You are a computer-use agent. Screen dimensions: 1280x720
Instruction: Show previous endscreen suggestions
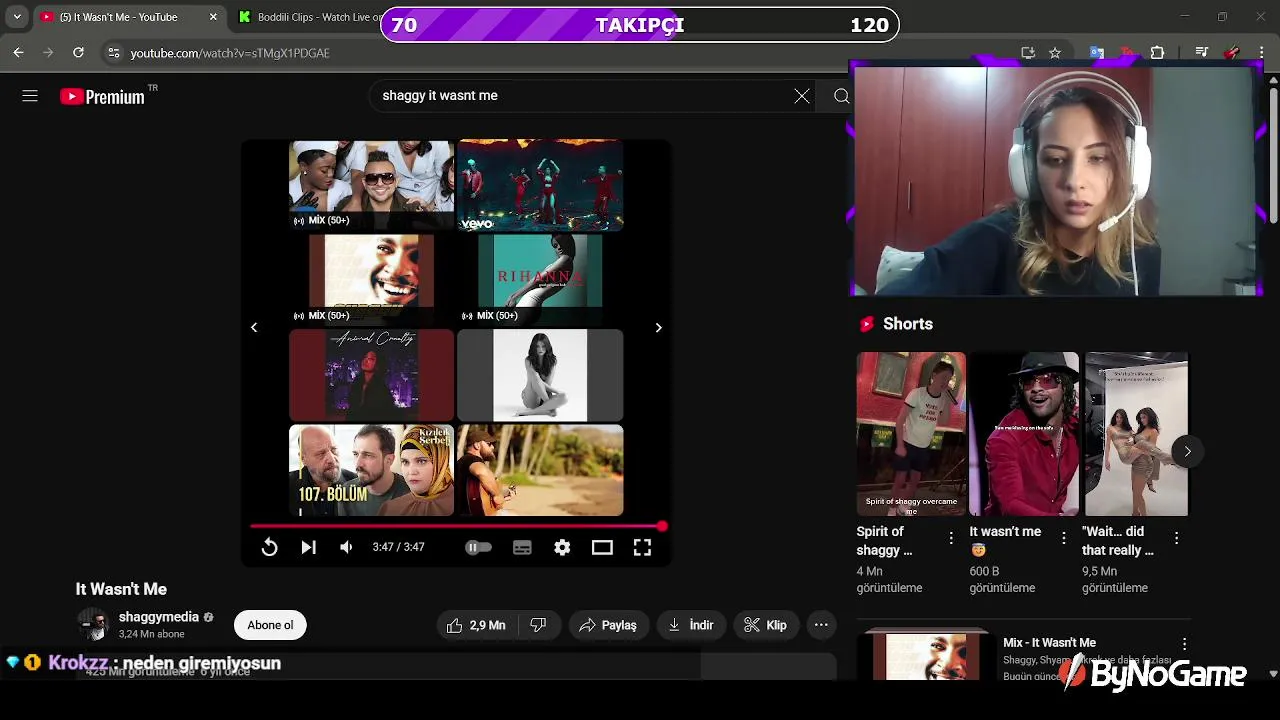click(x=254, y=327)
